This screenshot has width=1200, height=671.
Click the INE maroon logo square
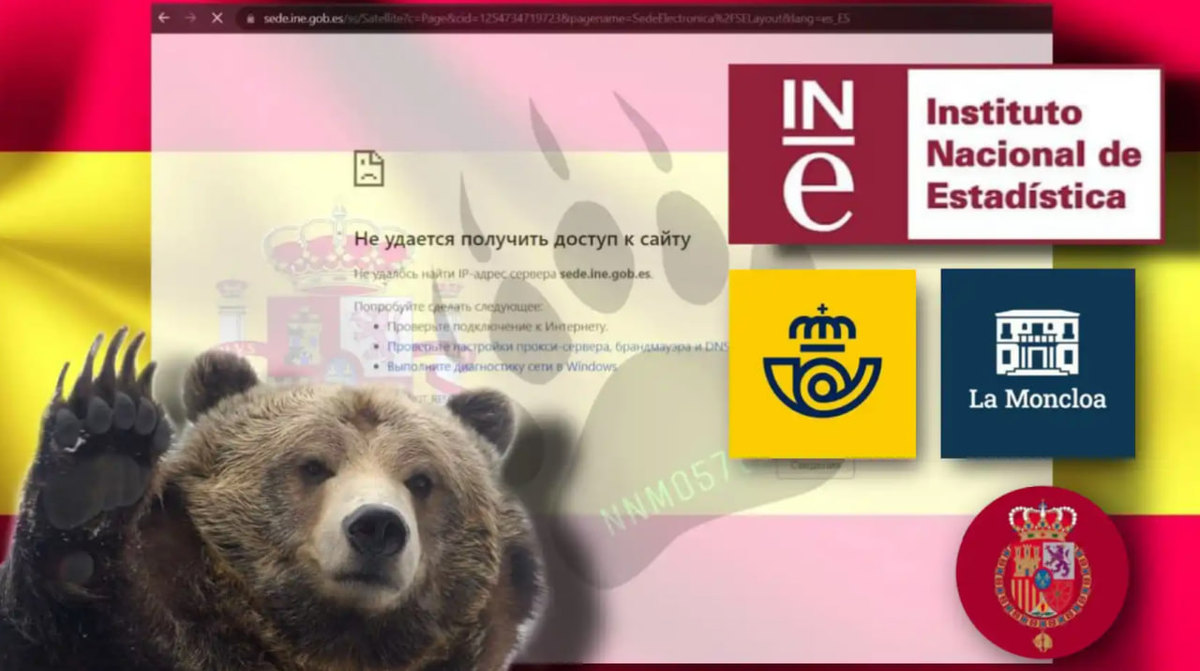click(818, 155)
